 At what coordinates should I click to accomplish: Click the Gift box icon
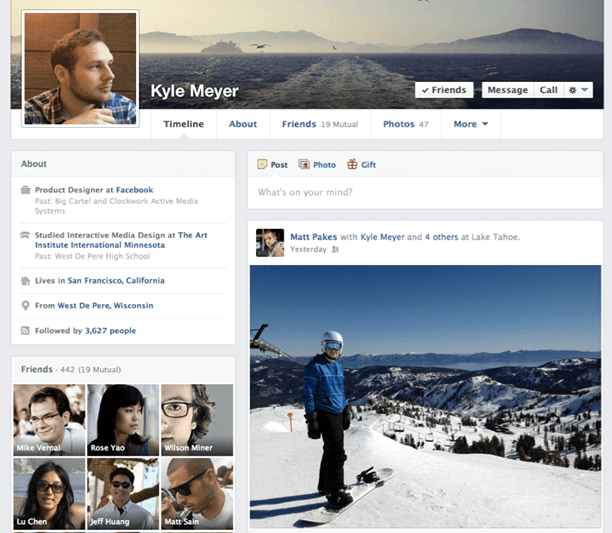coord(352,164)
